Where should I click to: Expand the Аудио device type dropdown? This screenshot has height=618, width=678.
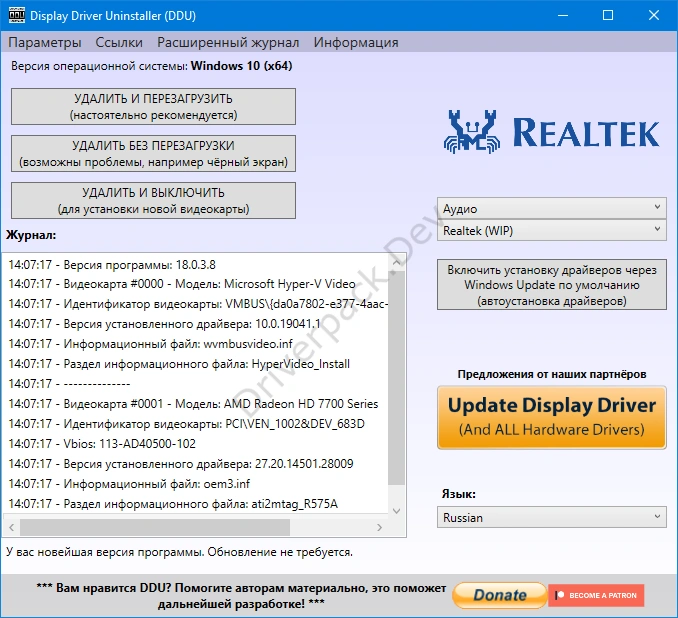(552, 208)
